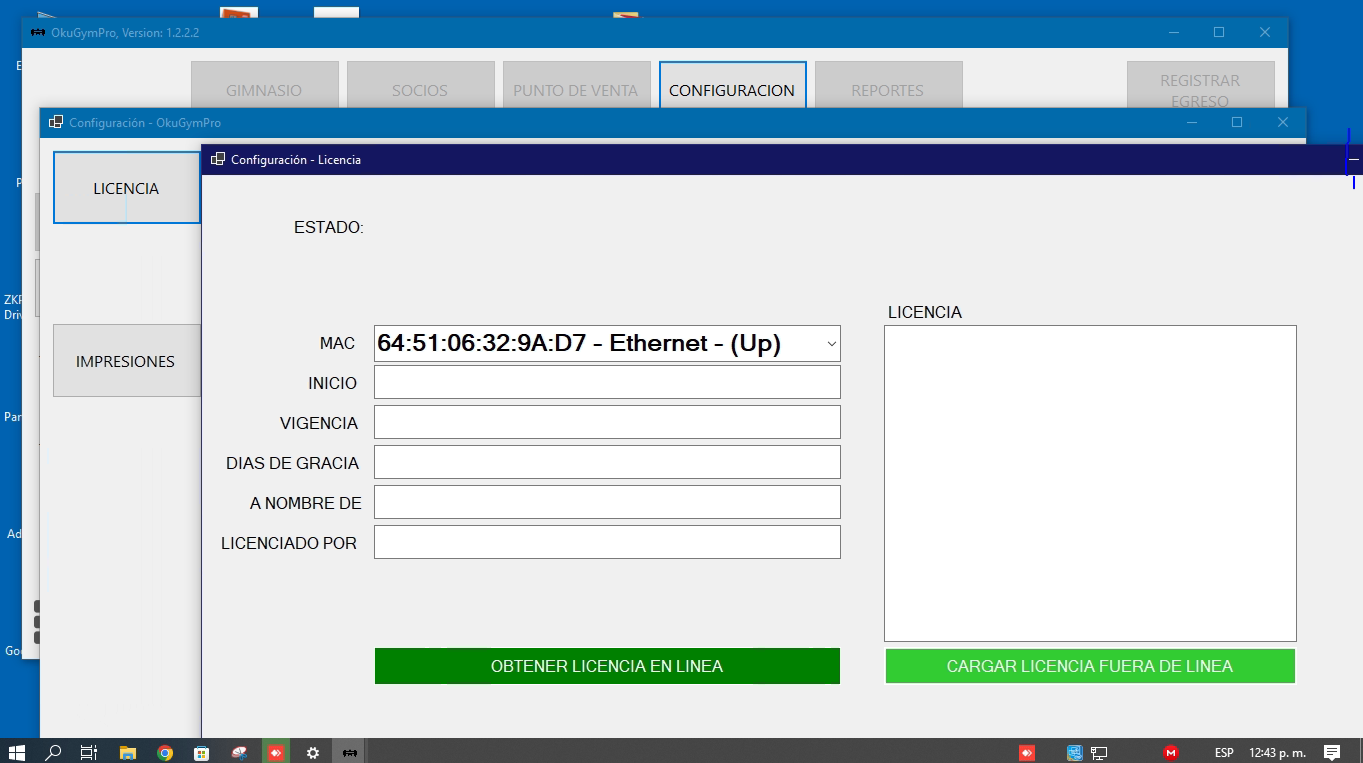Click the Settings gear taskbar icon
This screenshot has width=1363, height=763.
[x=313, y=752]
